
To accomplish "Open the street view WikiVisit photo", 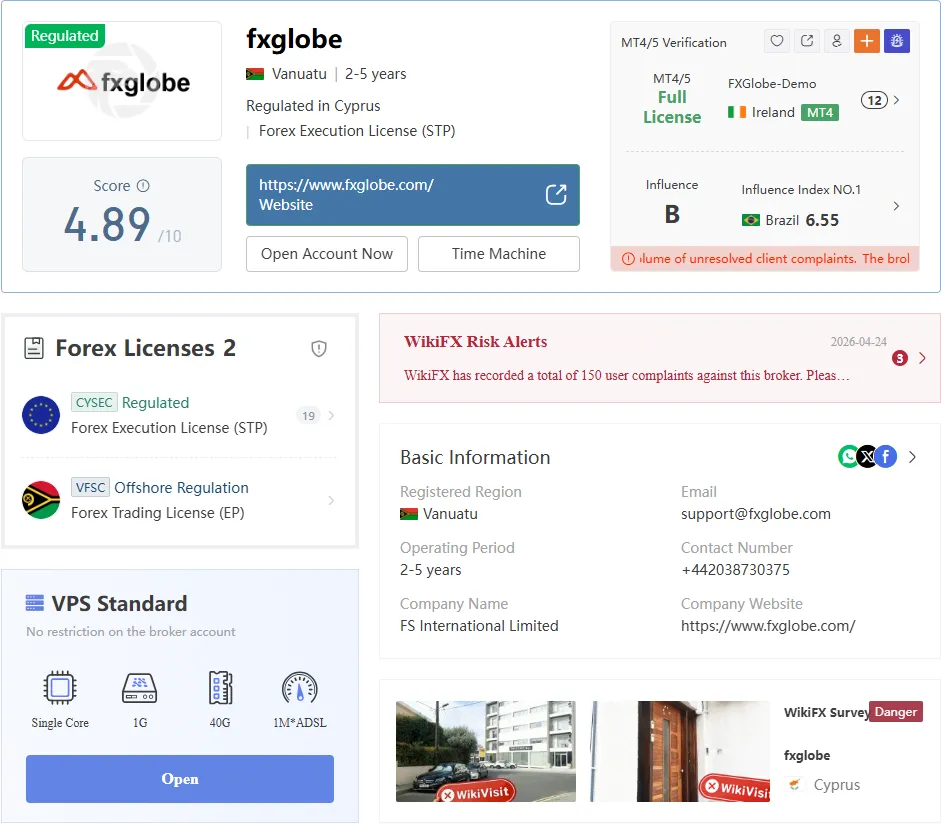I will (486, 751).
